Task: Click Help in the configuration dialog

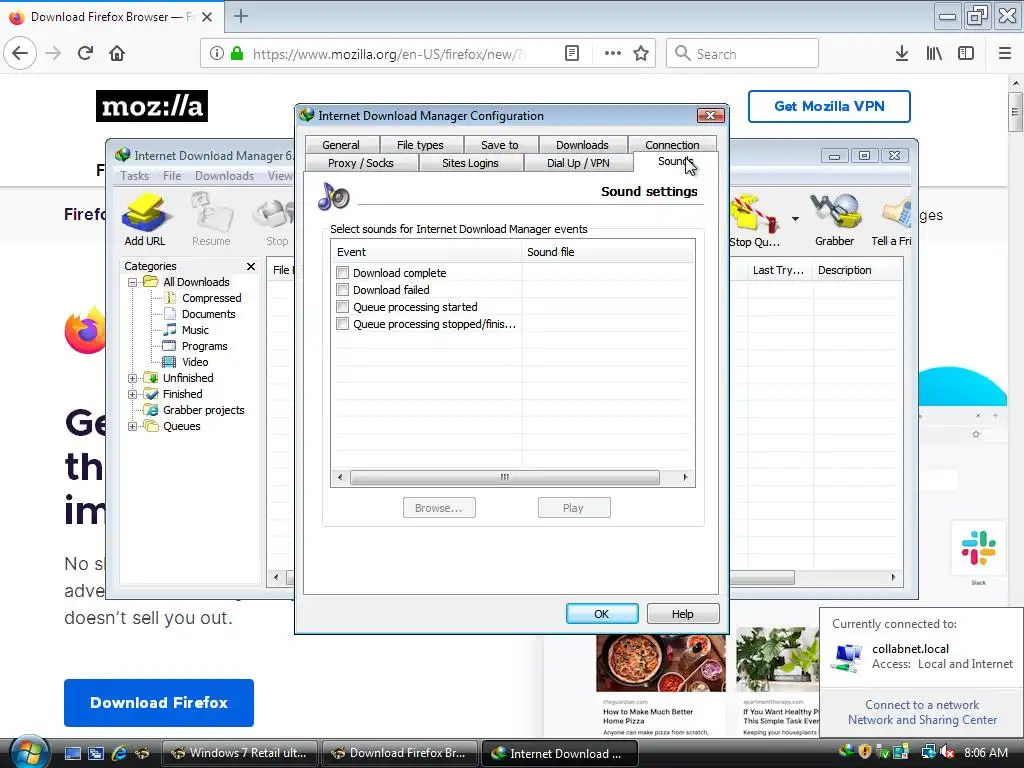Action: pos(682,614)
